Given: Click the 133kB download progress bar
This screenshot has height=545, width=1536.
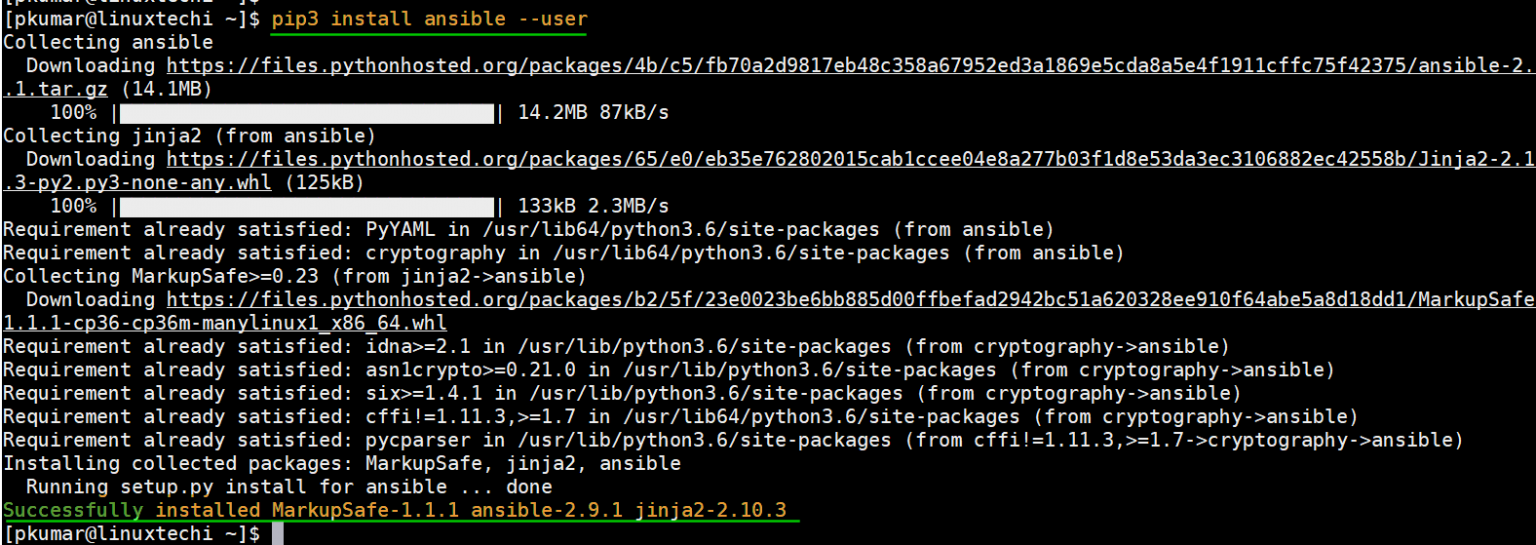Looking at the screenshot, I should [x=306, y=206].
